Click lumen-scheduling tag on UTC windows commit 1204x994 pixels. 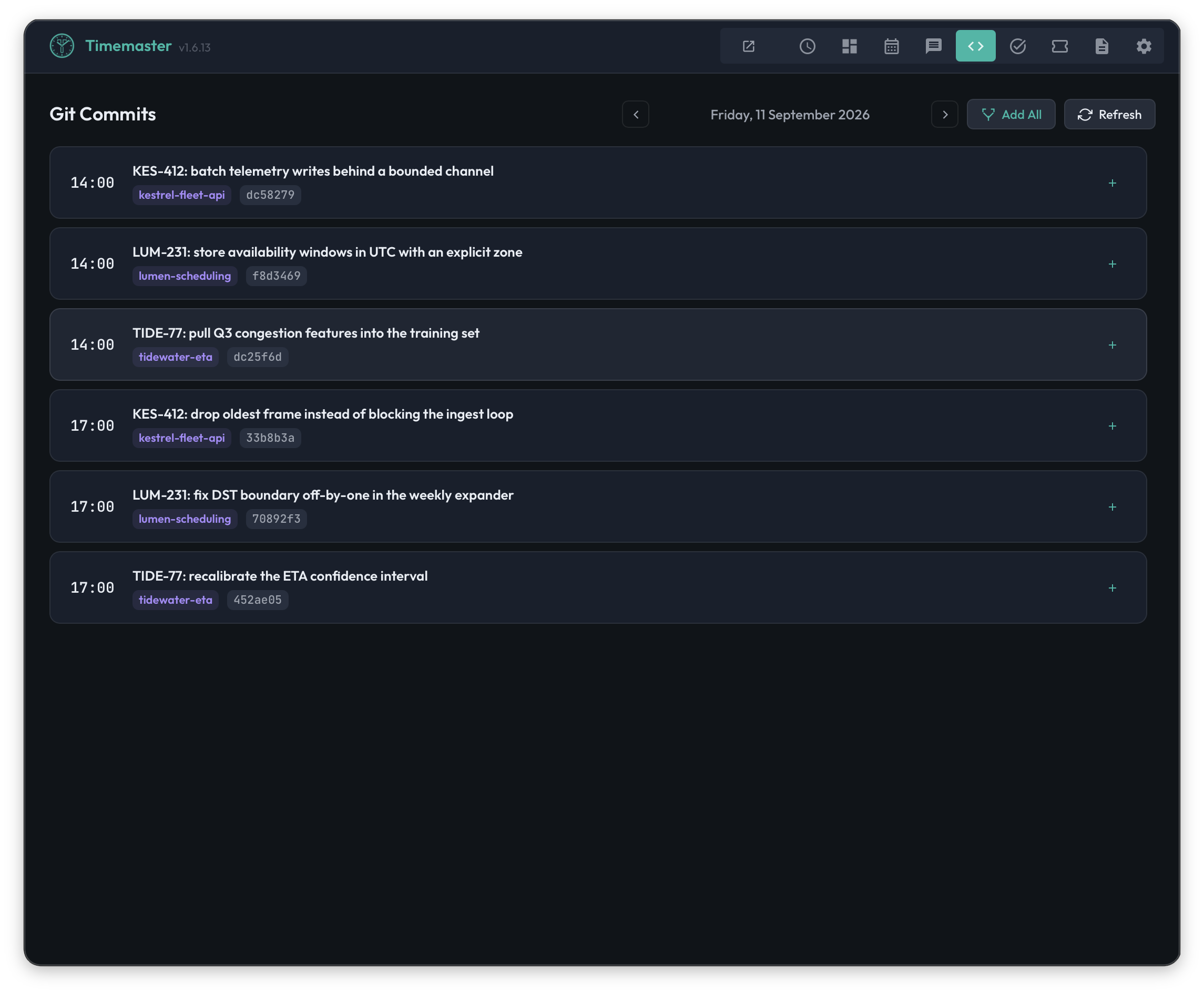point(185,276)
